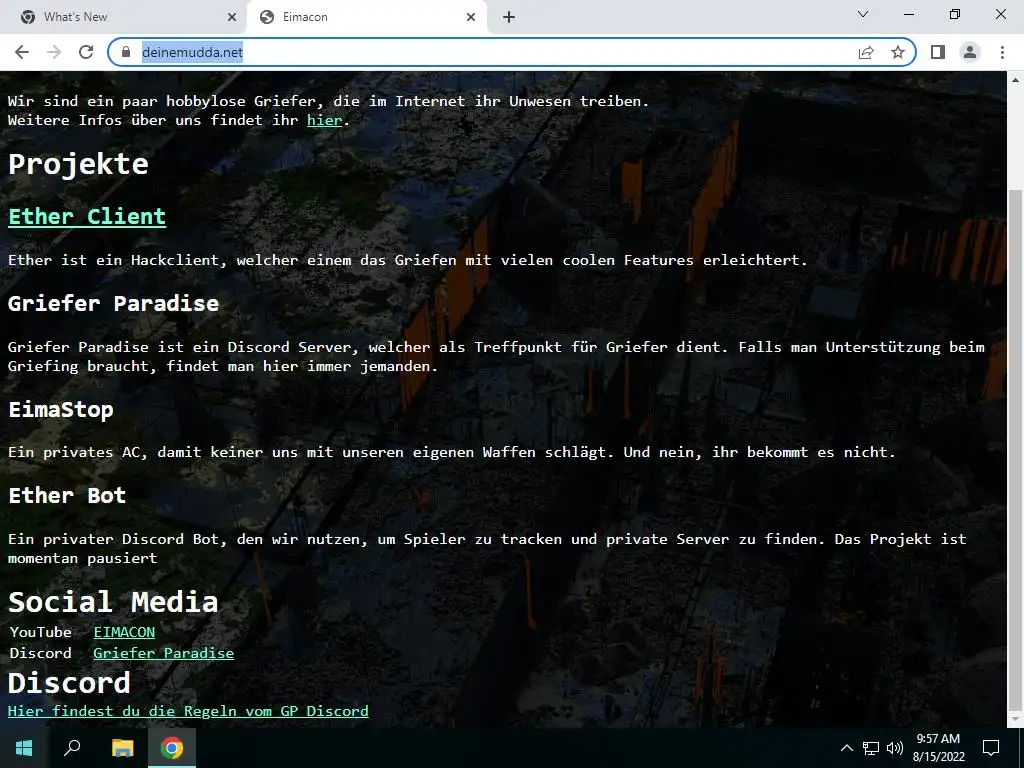This screenshot has height=768, width=1024.
Task: View site information via the lock icon
Action: click(127, 52)
